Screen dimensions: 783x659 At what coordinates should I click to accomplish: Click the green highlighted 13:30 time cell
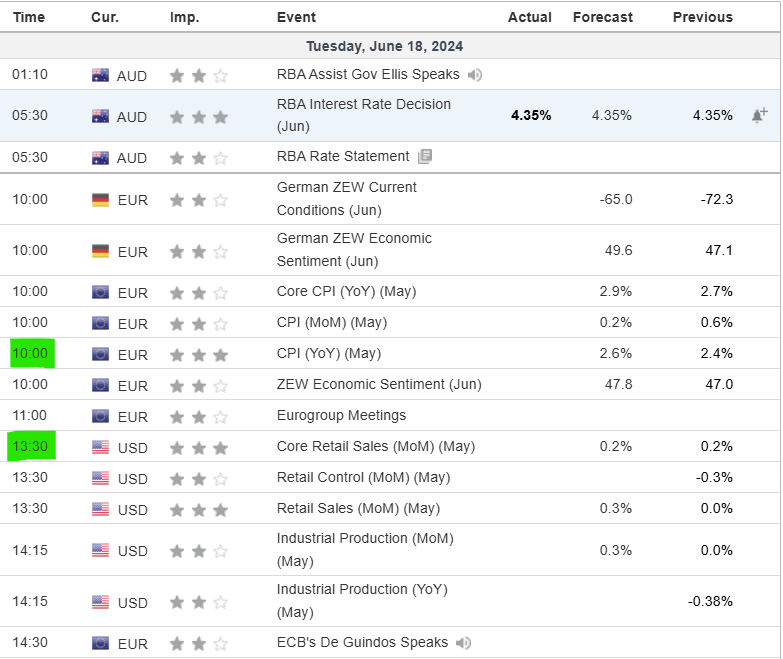(32, 447)
